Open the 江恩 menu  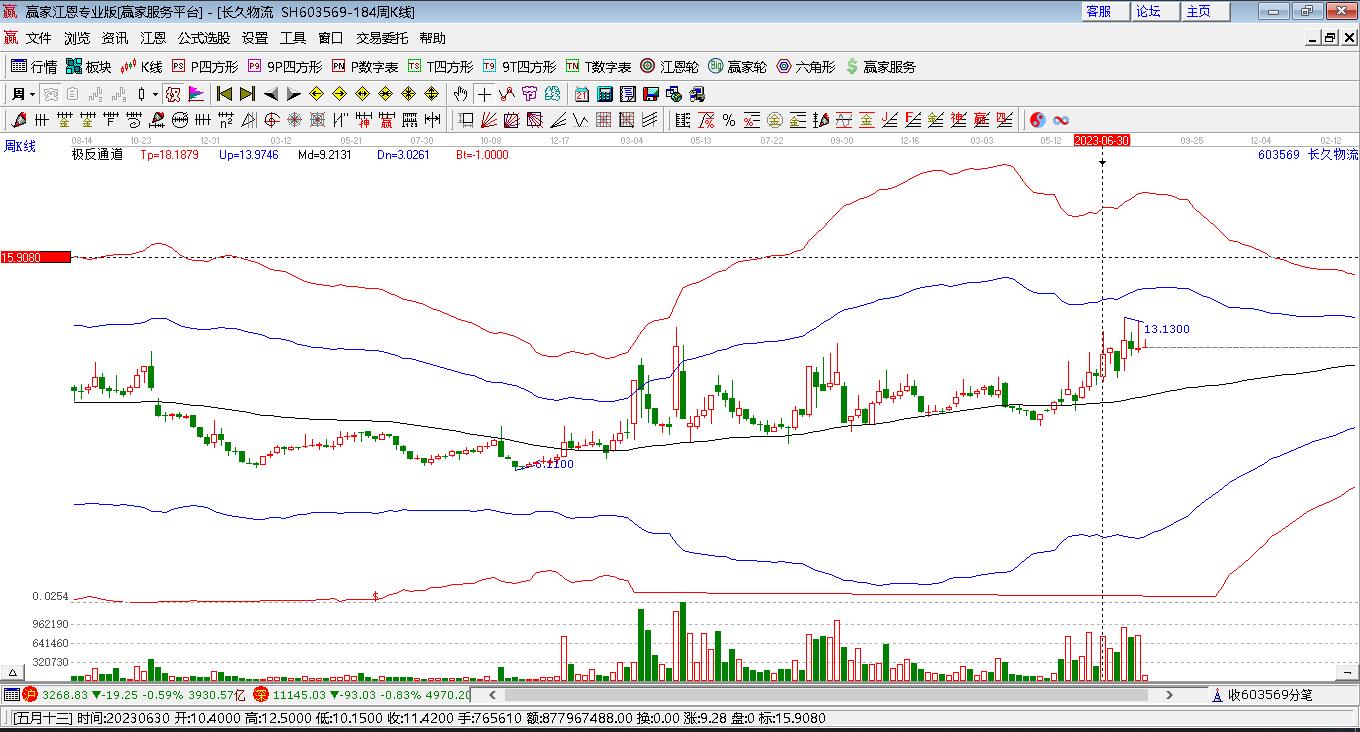pos(153,38)
